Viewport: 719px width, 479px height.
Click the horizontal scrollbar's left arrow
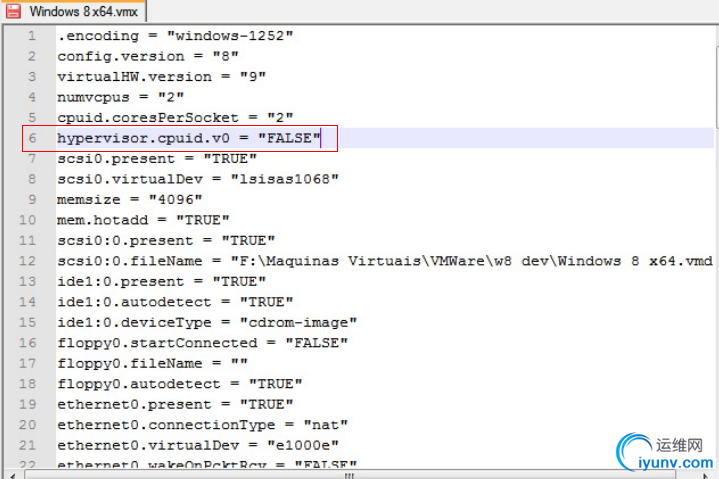tap(12, 475)
